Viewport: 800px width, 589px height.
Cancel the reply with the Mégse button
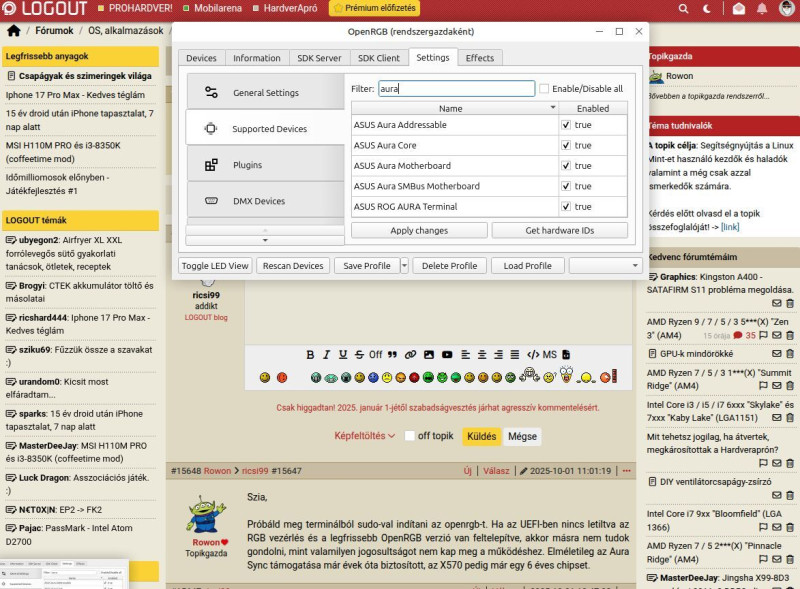coord(522,436)
